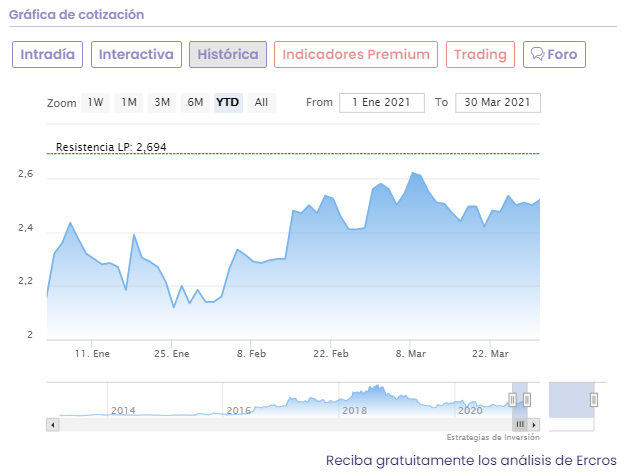This screenshot has width=627, height=476.
Task: Click the navigator scroll left arrow
Action: pos(52,425)
